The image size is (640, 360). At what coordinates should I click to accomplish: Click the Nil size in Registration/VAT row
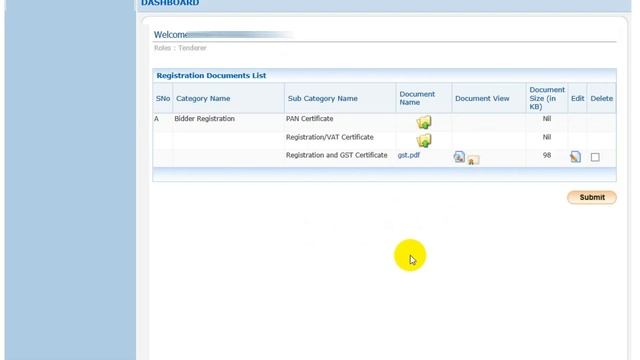[547, 137]
